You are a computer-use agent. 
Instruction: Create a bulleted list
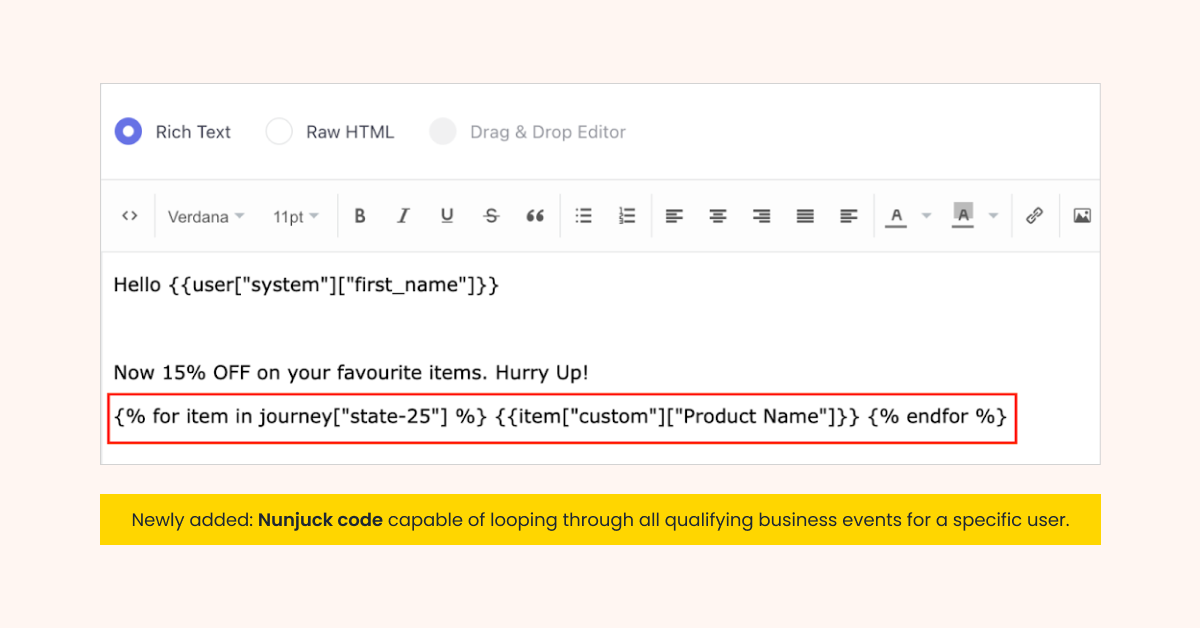coord(584,216)
